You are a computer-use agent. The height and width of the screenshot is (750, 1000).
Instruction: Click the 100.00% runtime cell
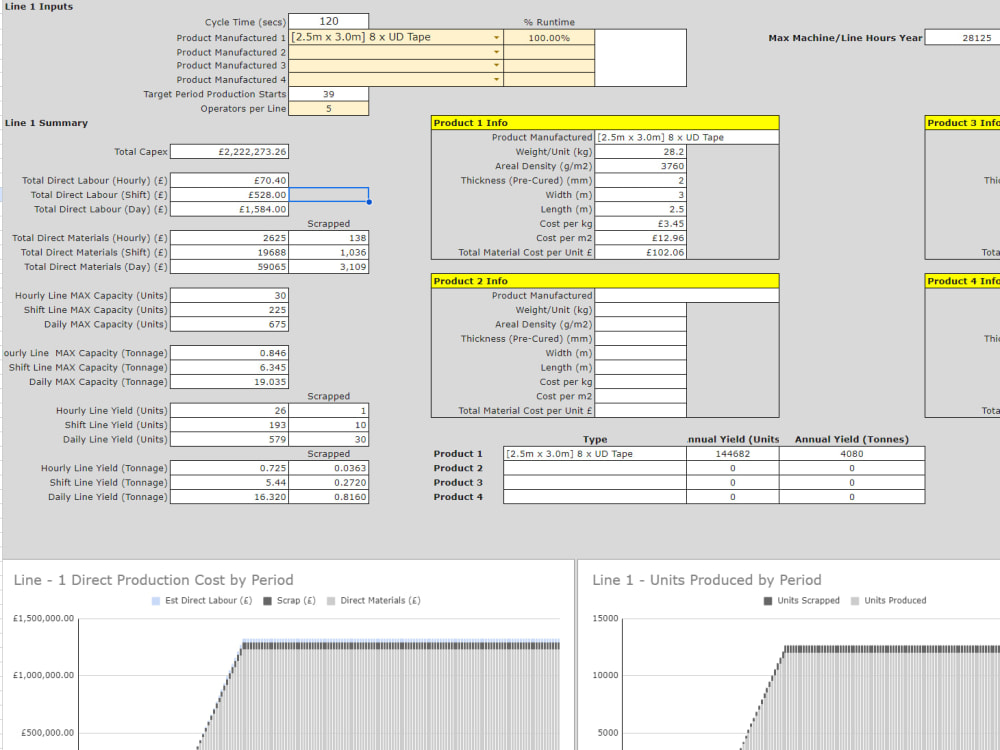(549, 38)
